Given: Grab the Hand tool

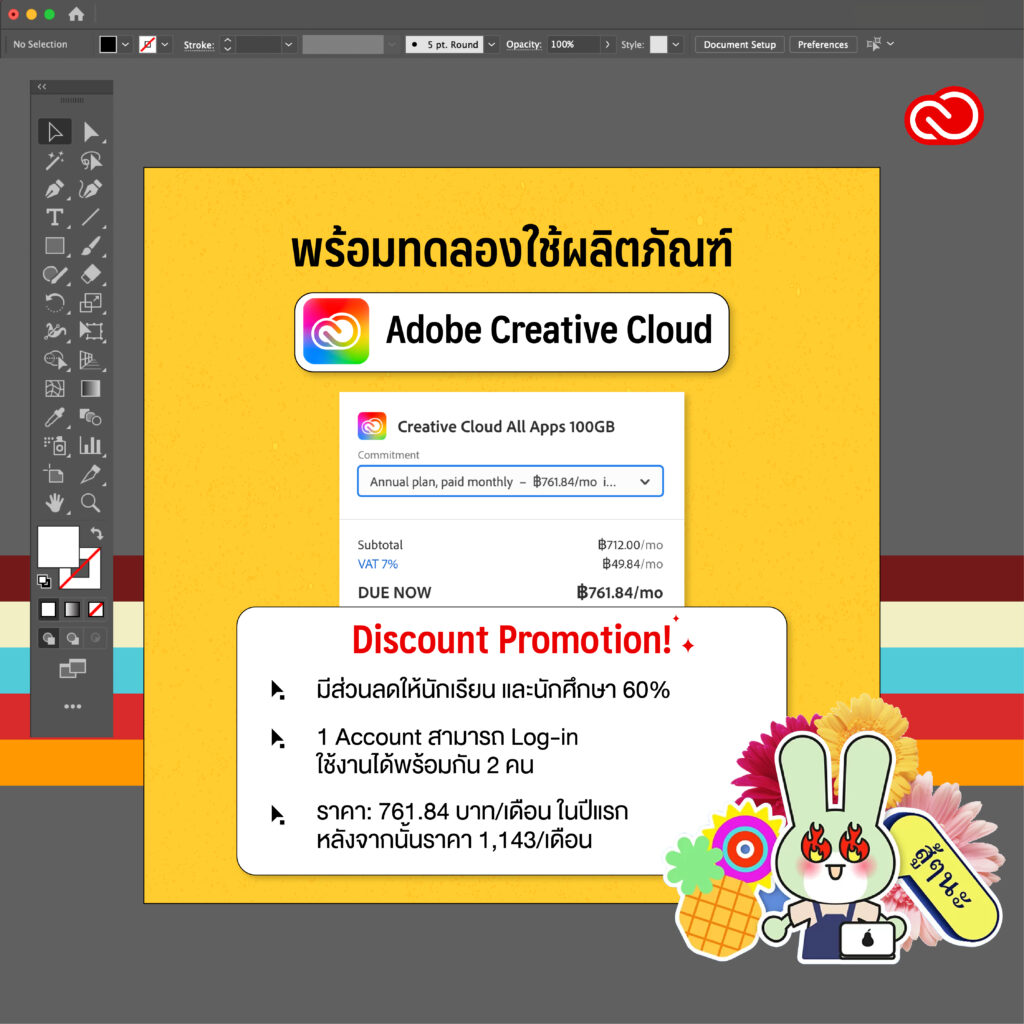Looking at the screenshot, I should (x=55, y=503).
